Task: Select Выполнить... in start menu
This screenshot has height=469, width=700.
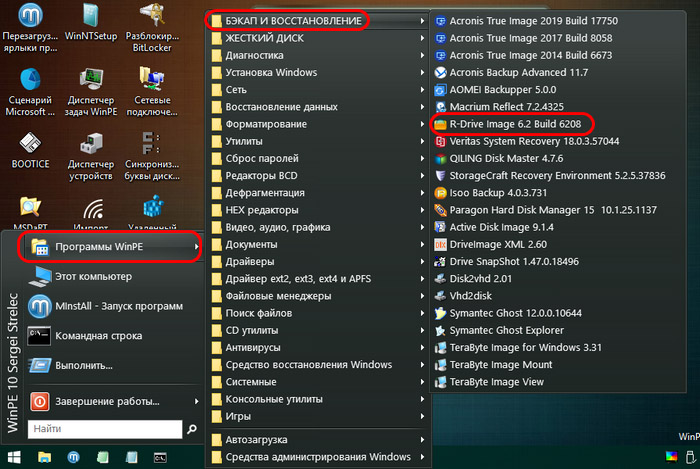Action: (113, 365)
